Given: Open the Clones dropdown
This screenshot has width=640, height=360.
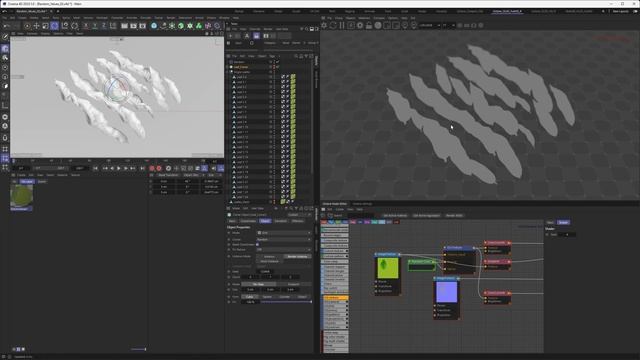Looking at the screenshot, I should (x=284, y=239).
